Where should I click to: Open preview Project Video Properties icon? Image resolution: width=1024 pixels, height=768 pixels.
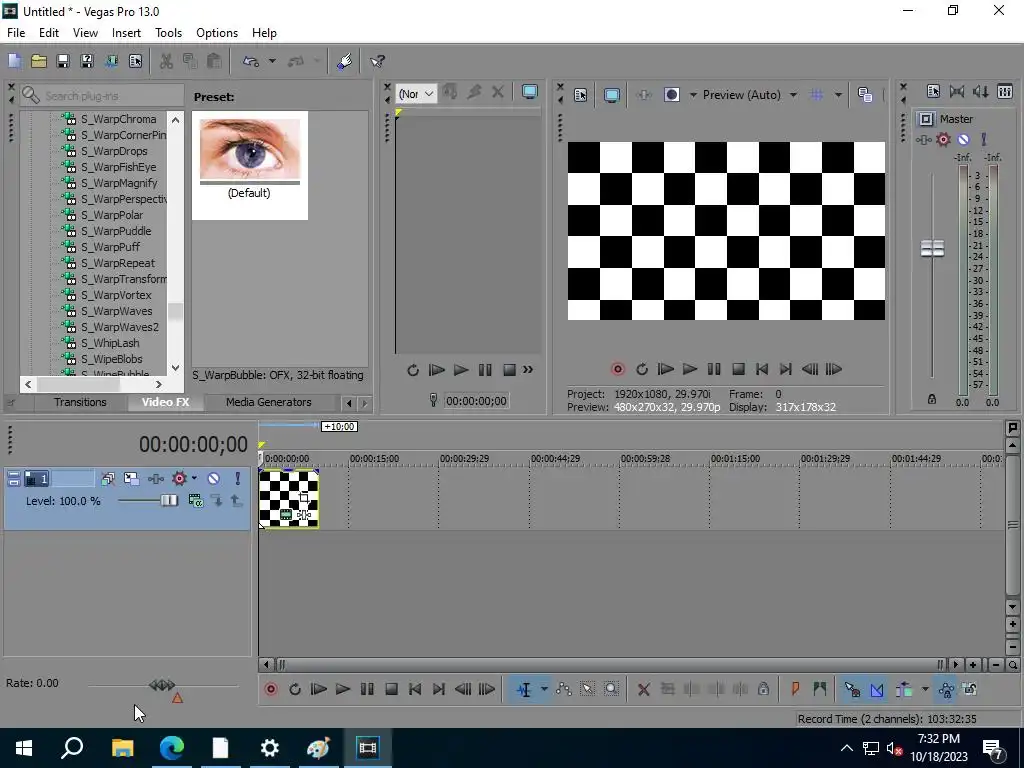point(580,95)
